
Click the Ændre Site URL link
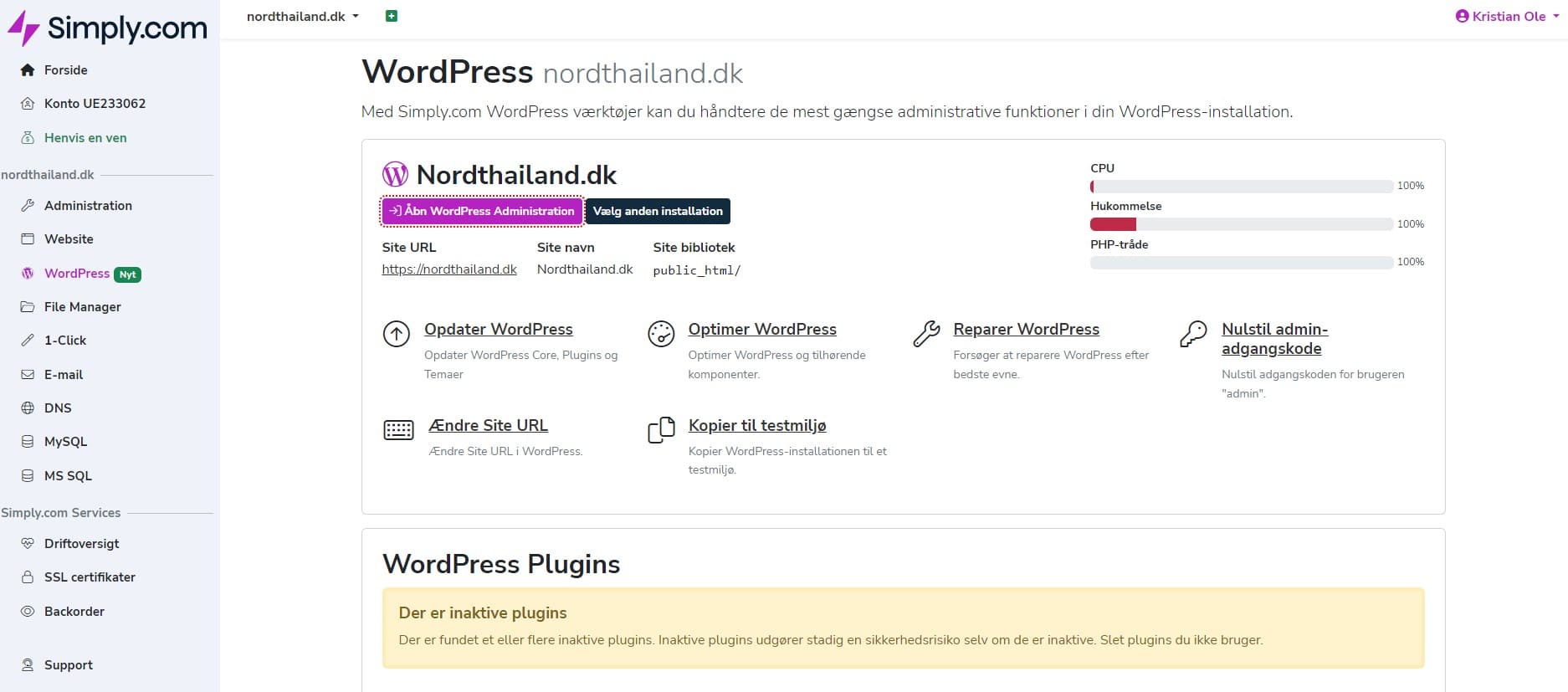[x=488, y=425]
